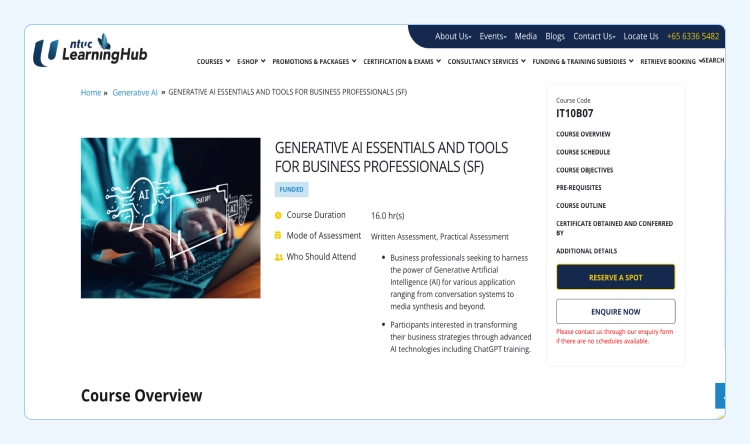The height and width of the screenshot is (444, 750).
Task: Click the Enquire Now button
Action: click(616, 311)
